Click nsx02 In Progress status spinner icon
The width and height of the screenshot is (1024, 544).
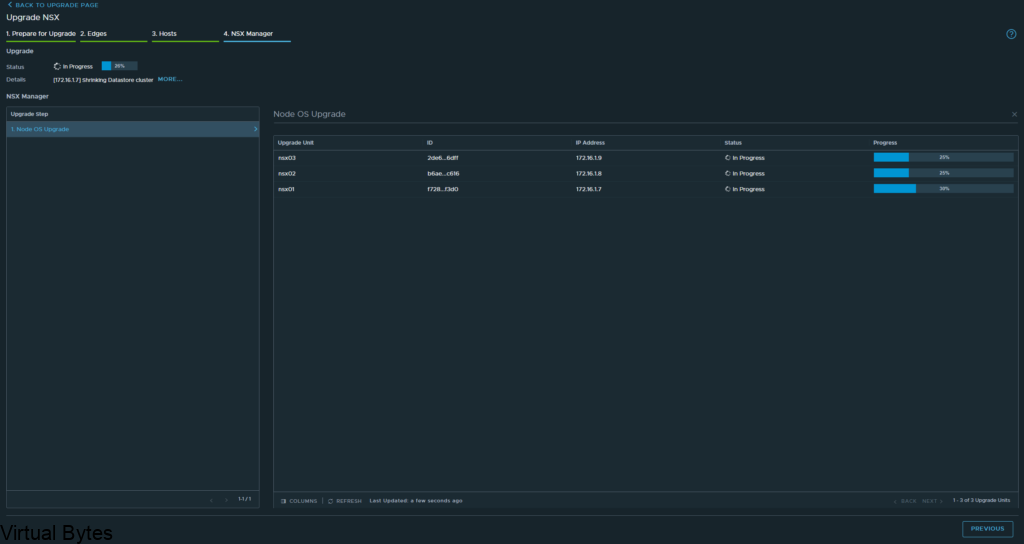tap(728, 173)
